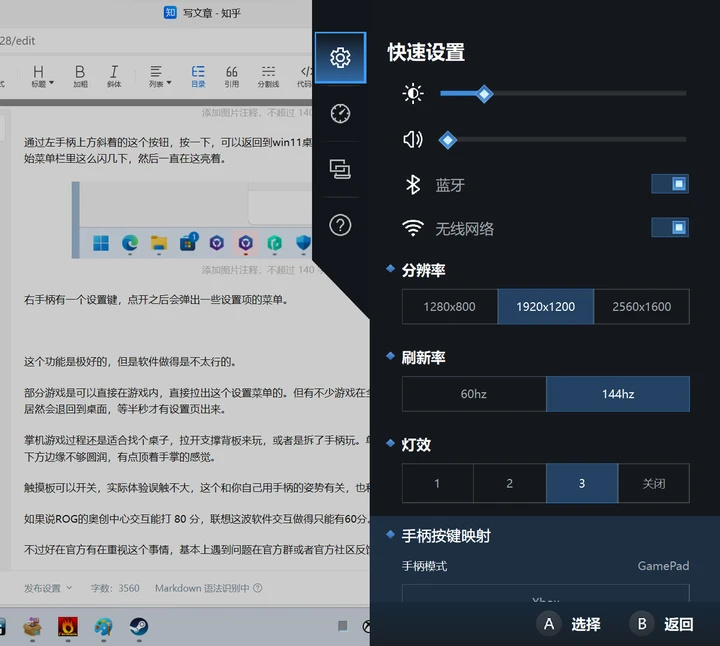Viewport: 720px width, 646px height.
Task: Expand 发布设置 publish settings
Action: [x=48, y=588]
